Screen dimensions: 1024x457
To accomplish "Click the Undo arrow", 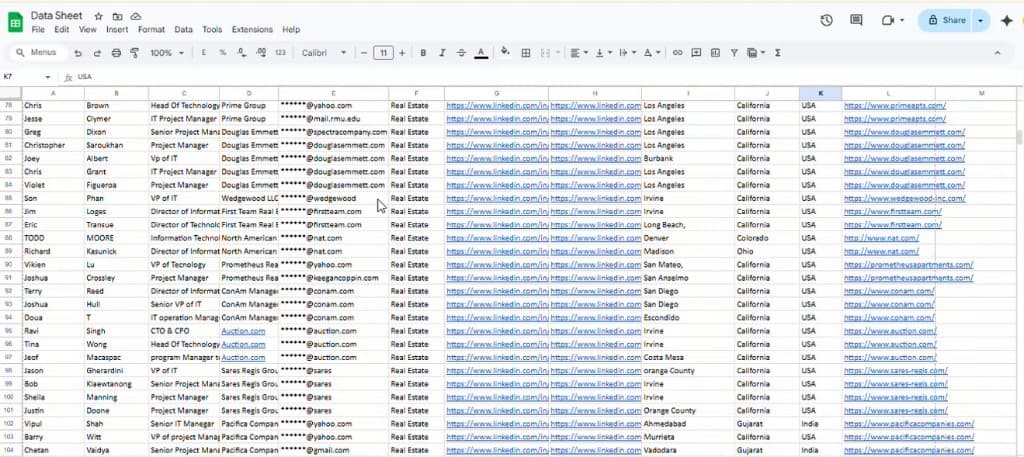I will point(78,53).
